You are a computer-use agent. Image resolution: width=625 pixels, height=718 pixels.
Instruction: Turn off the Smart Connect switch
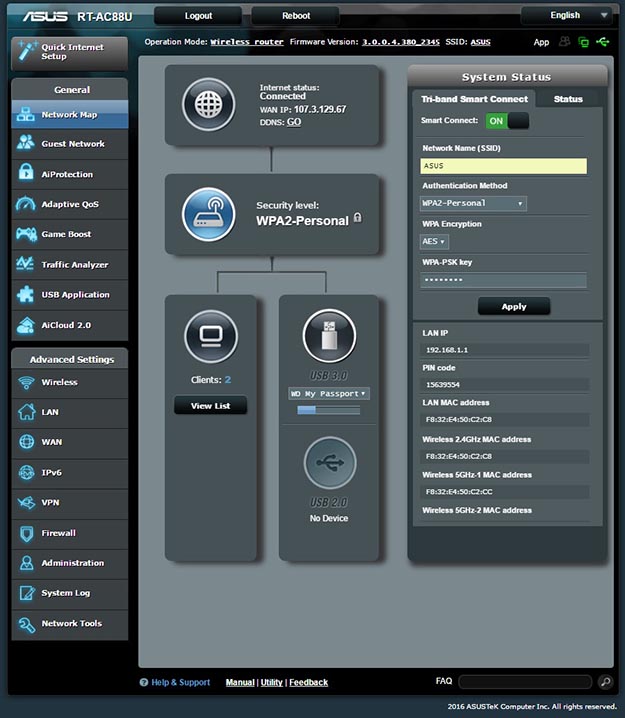point(506,121)
